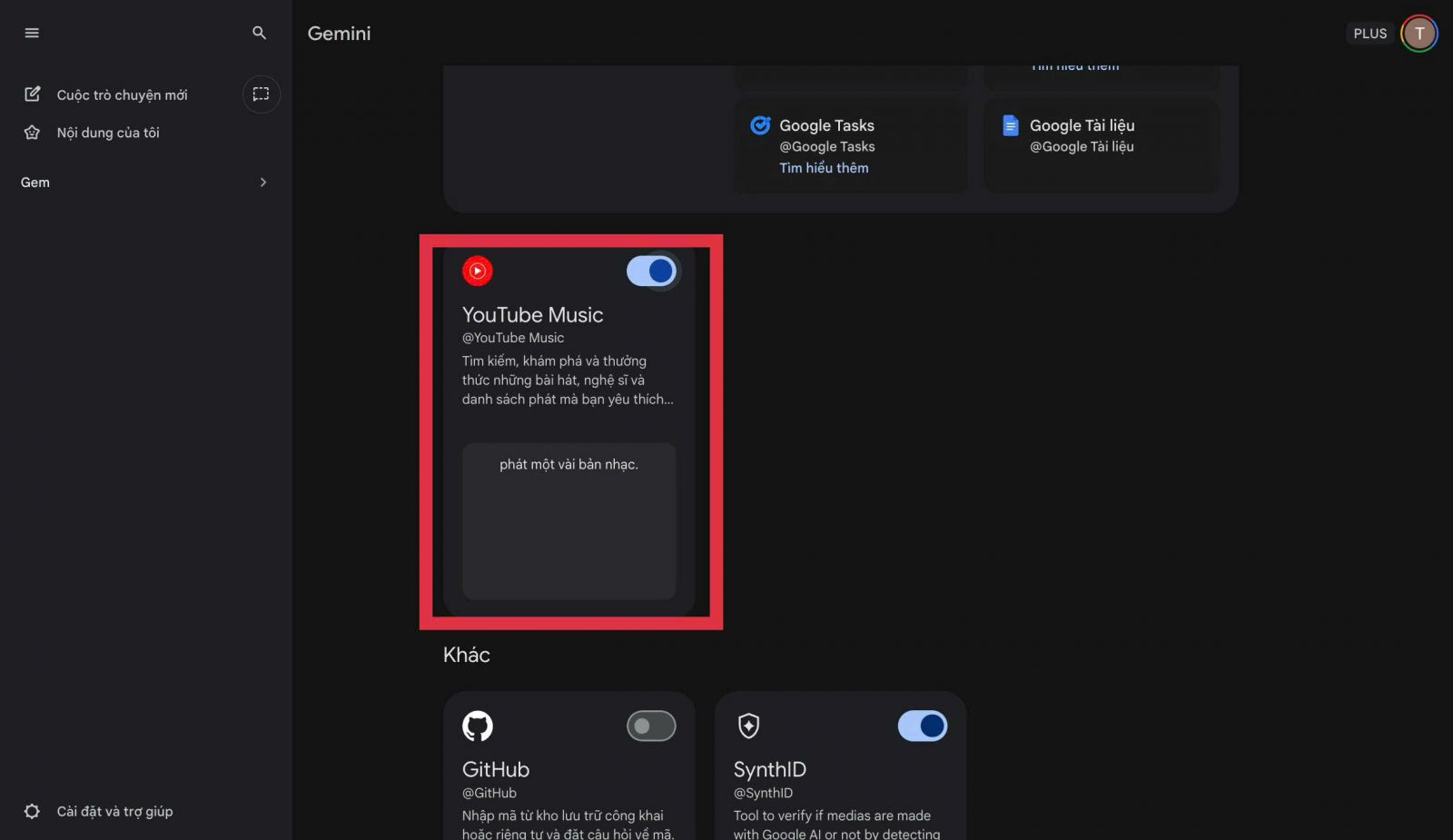The width and height of the screenshot is (1453, 840).
Task: Click Tìm hiểu thêm under Google Tasks
Action: click(x=824, y=168)
